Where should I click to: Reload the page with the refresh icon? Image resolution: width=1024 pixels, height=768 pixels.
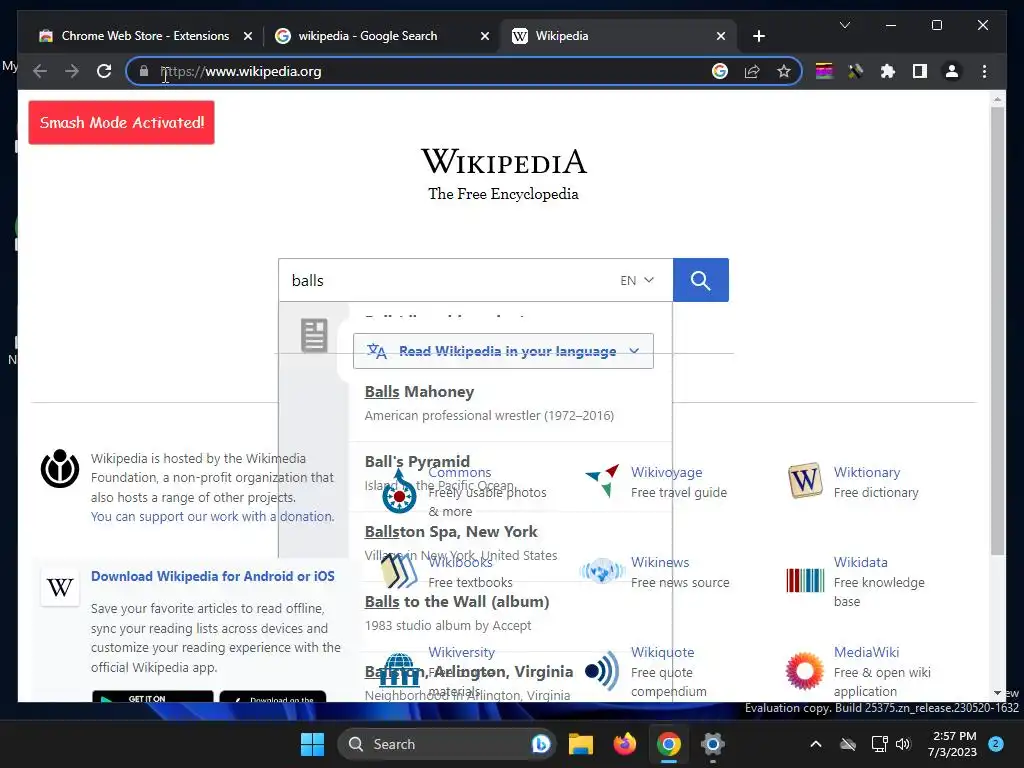pyautogui.click(x=104, y=71)
